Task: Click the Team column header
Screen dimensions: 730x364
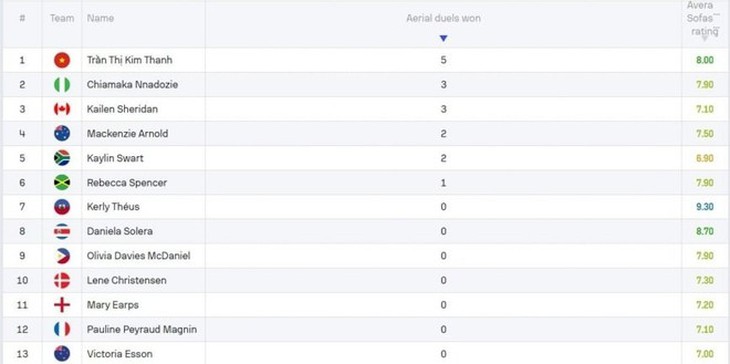Action: coord(62,18)
